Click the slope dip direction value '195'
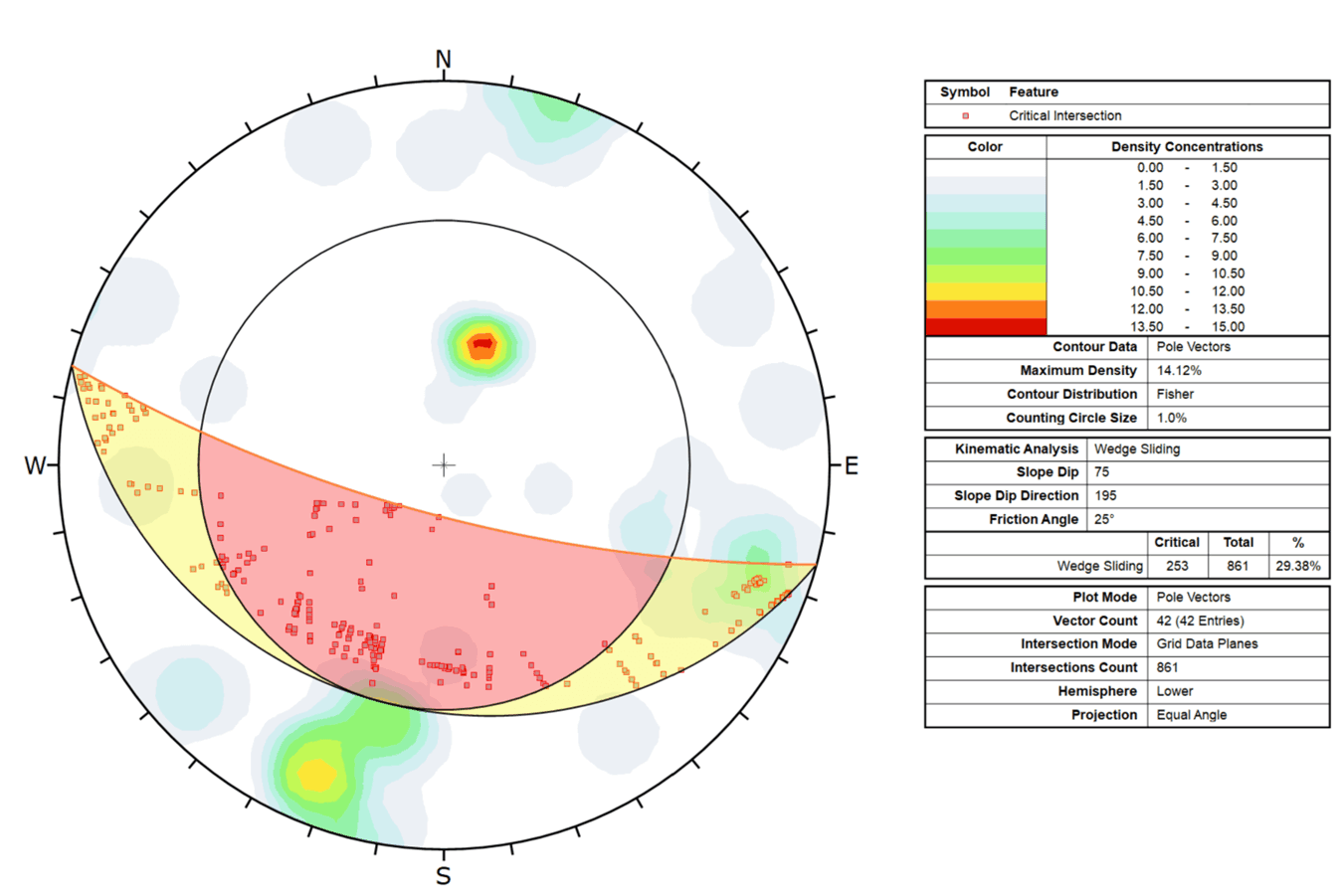This screenshot has height=896, width=1341. (x=1105, y=496)
